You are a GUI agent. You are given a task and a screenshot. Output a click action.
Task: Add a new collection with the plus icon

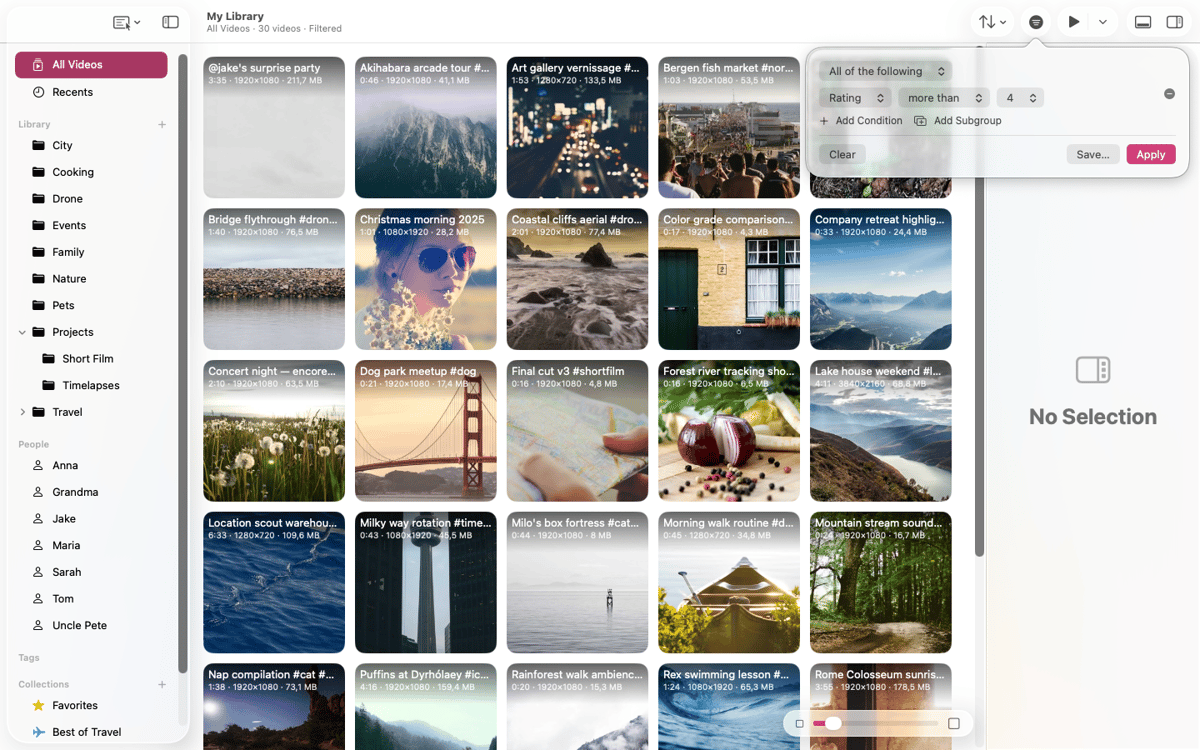click(162, 685)
